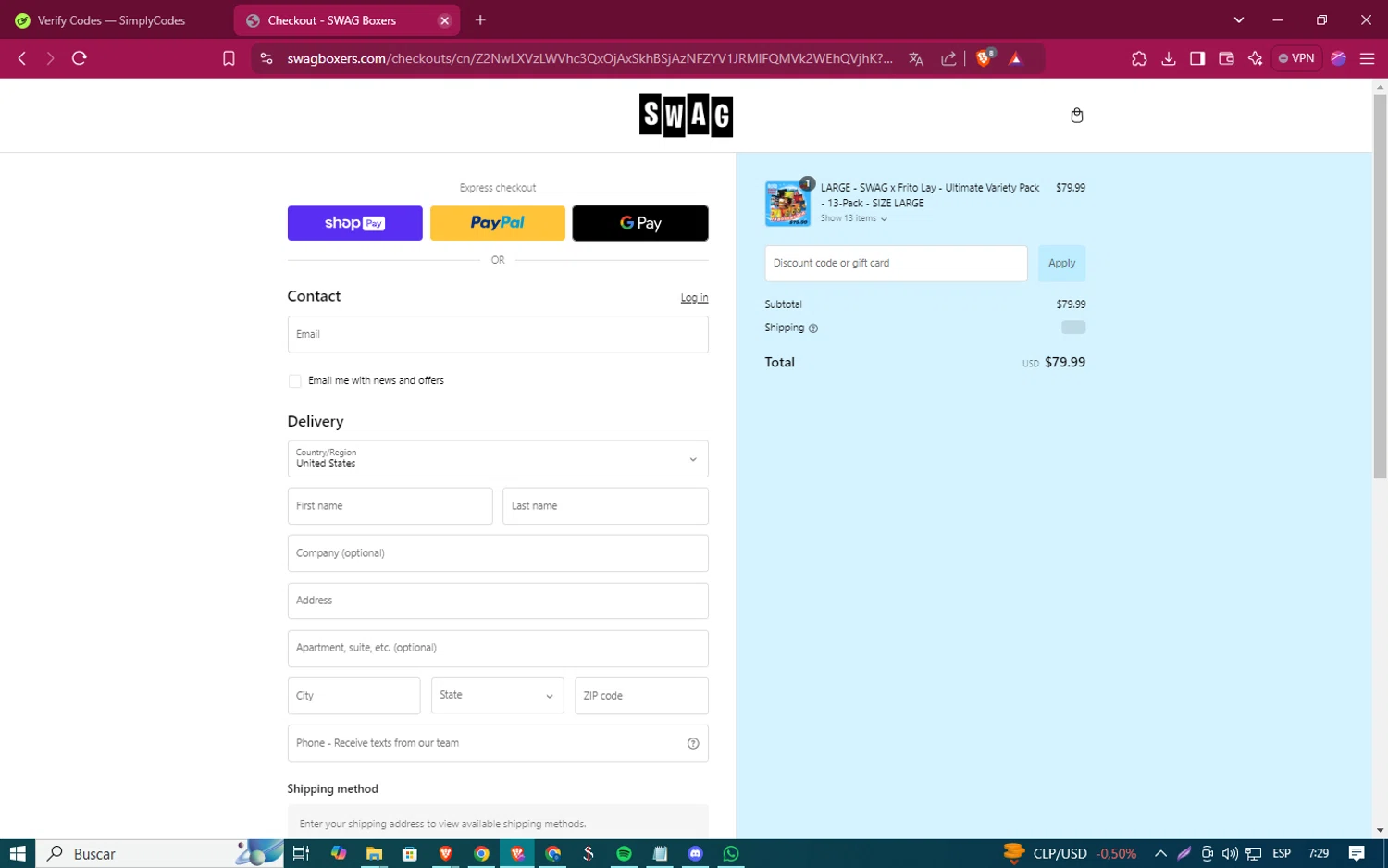This screenshot has width=1388, height=868.
Task: Click the VPN button
Action: (1296, 58)
